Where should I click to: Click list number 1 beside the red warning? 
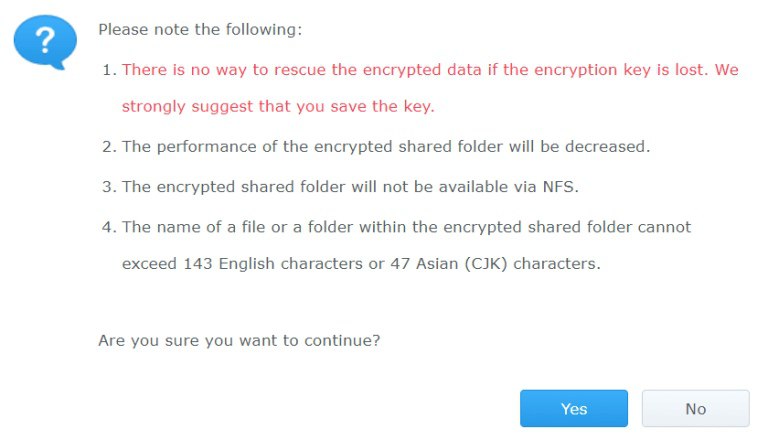pos(109,71)
